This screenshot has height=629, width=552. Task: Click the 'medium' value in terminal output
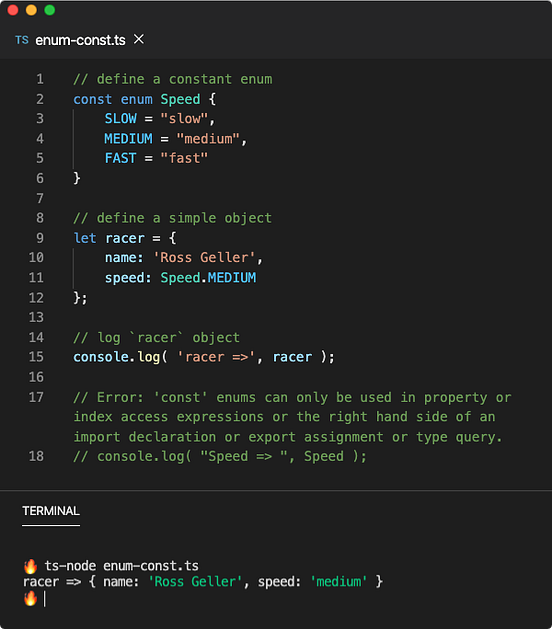click(x=339, y=582)
